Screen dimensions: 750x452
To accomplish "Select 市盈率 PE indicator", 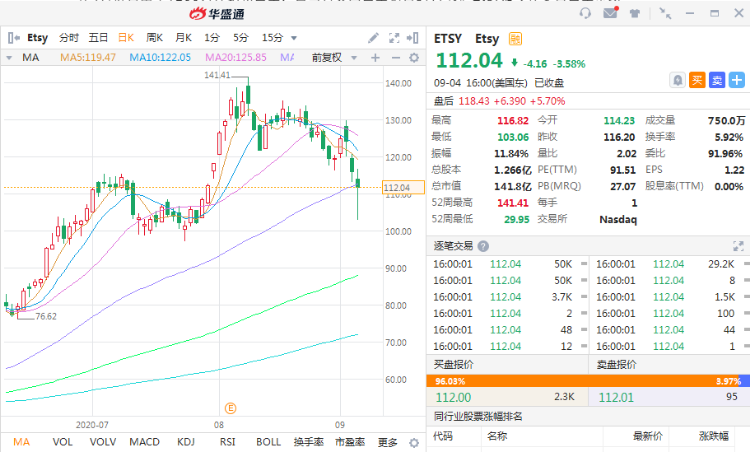I will [350, 442].
